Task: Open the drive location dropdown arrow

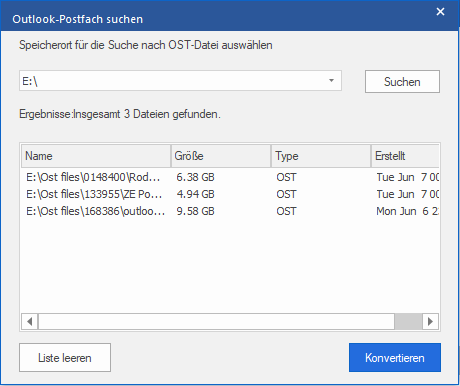Action: [331, 81]
